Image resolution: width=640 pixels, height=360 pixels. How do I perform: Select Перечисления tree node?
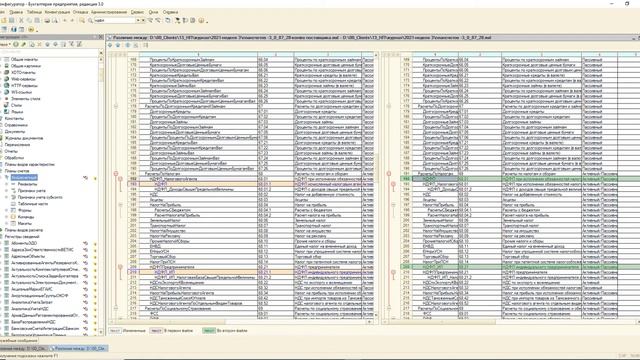pos(17,144)
